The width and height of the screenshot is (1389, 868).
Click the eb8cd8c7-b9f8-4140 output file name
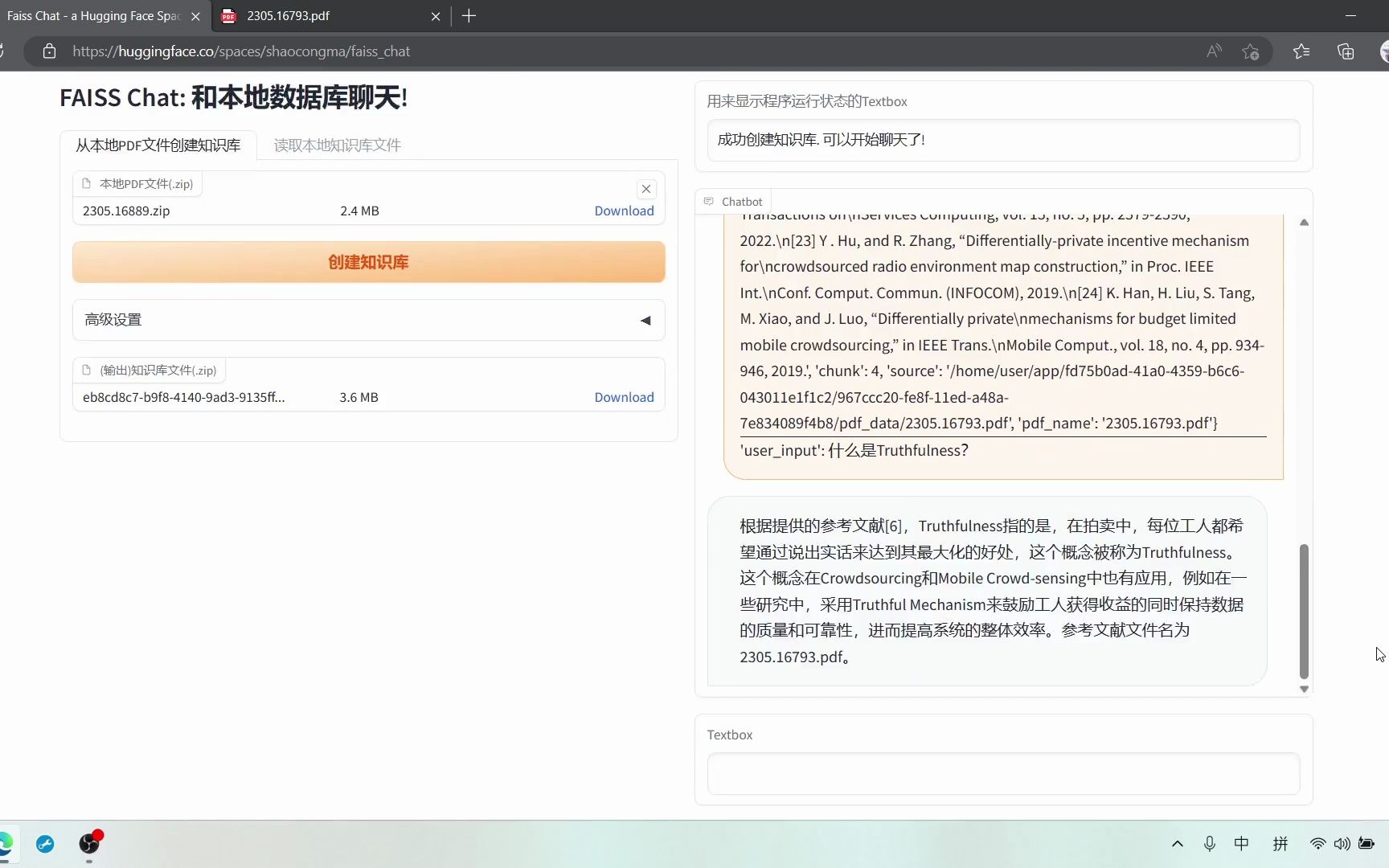click(183, 397)
